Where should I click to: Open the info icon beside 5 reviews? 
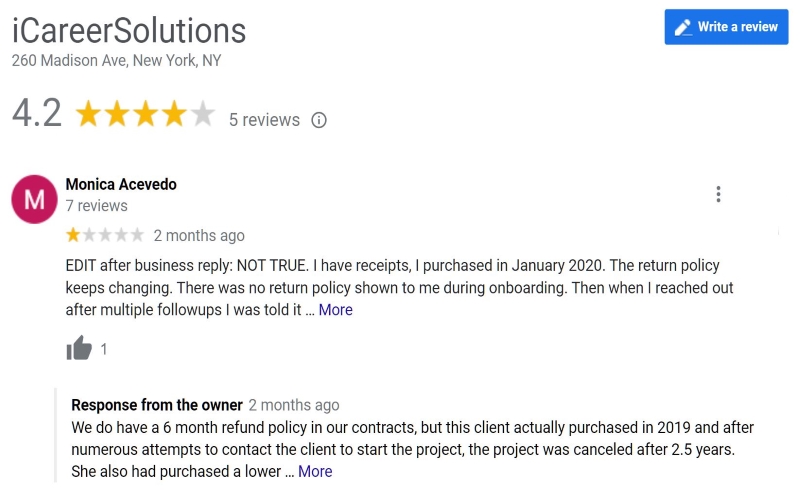(x=319, y=120)
